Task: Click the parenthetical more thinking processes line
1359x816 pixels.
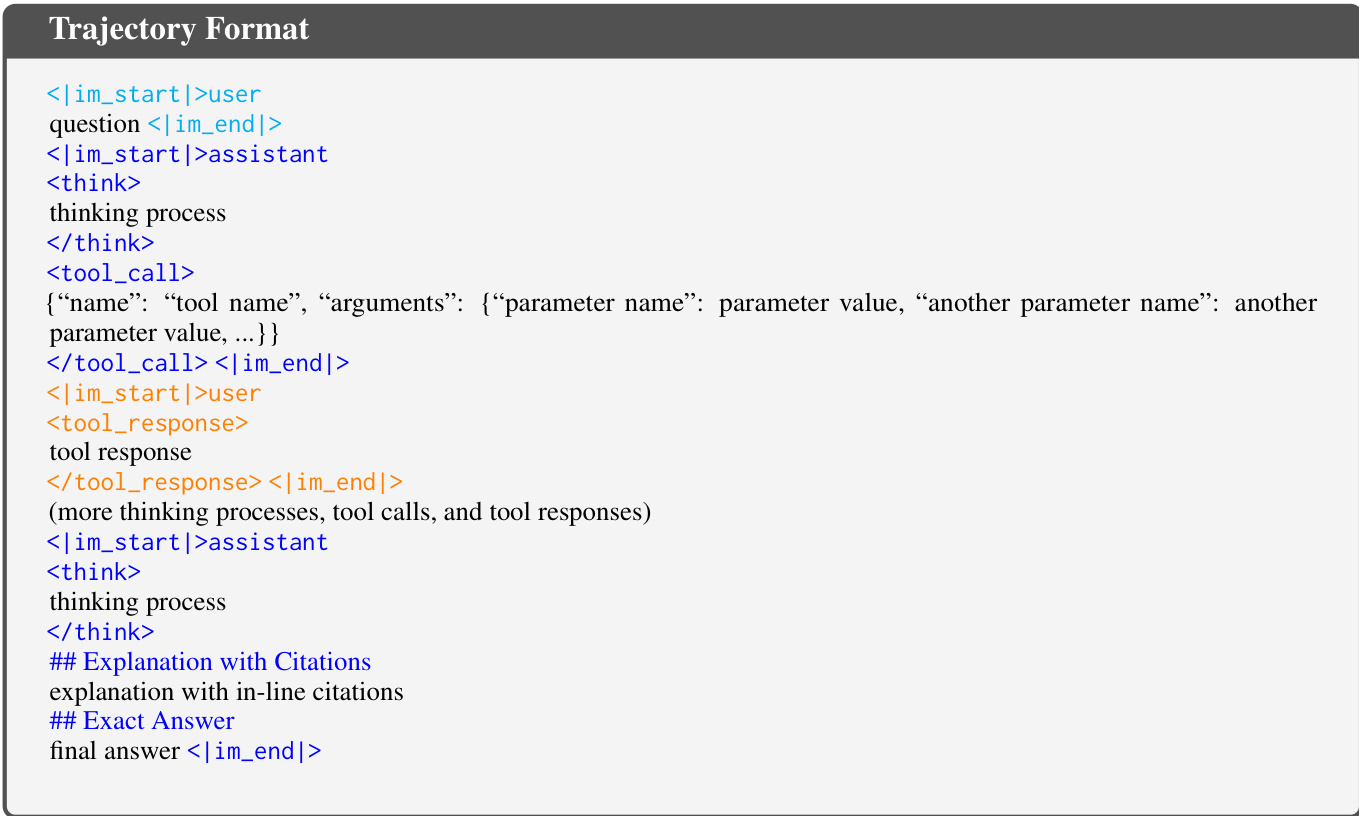Action: [x=350, y=513]
